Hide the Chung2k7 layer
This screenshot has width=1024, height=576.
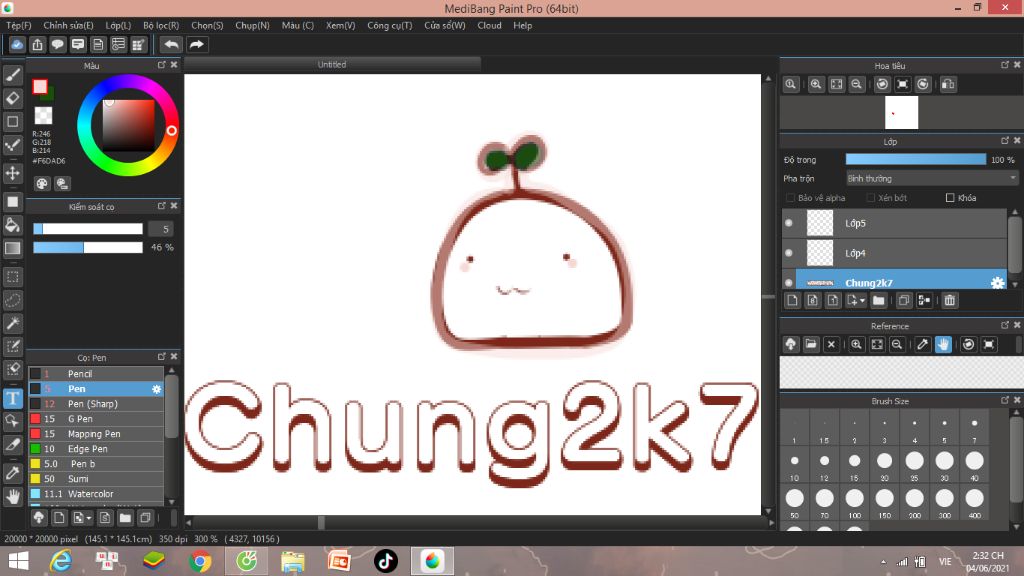coord(789,283)
